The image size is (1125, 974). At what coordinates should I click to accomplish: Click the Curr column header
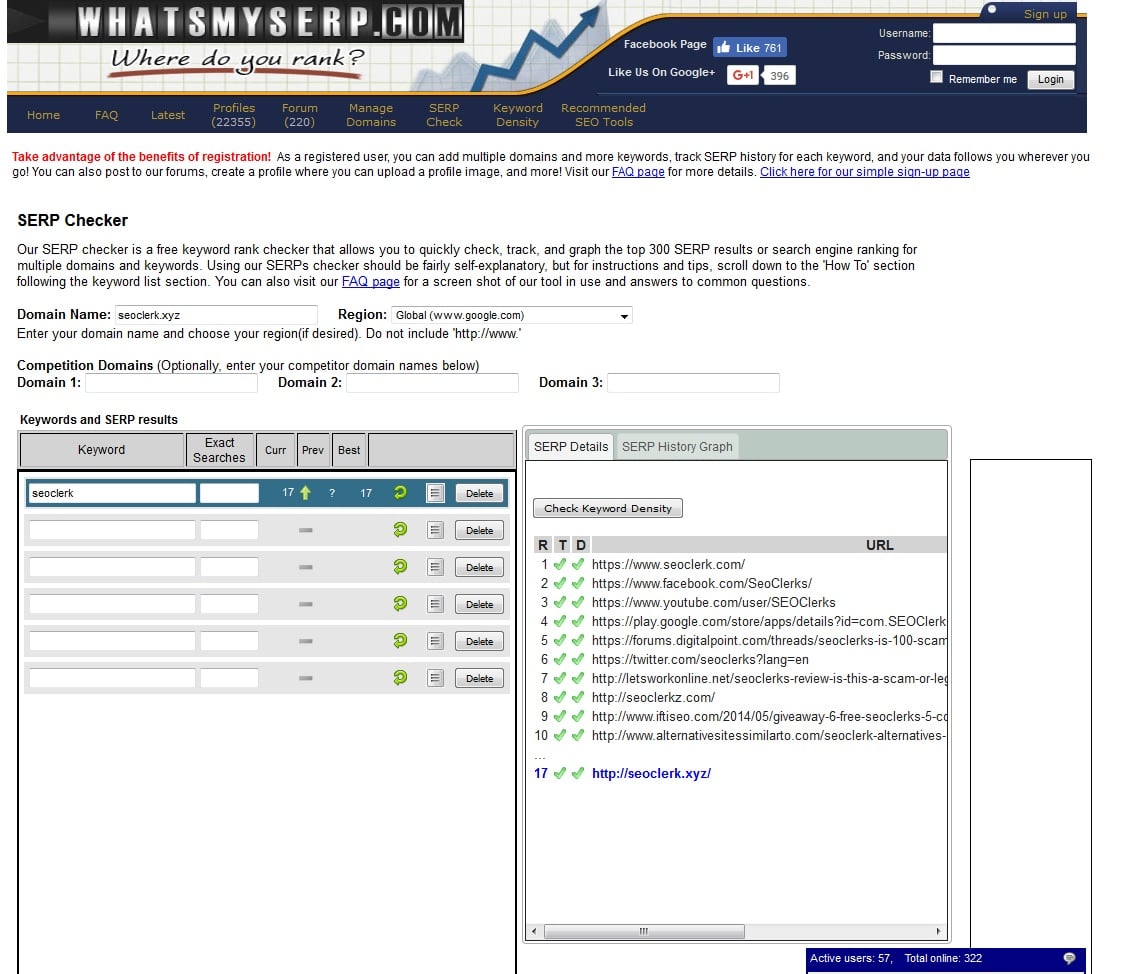275,450
